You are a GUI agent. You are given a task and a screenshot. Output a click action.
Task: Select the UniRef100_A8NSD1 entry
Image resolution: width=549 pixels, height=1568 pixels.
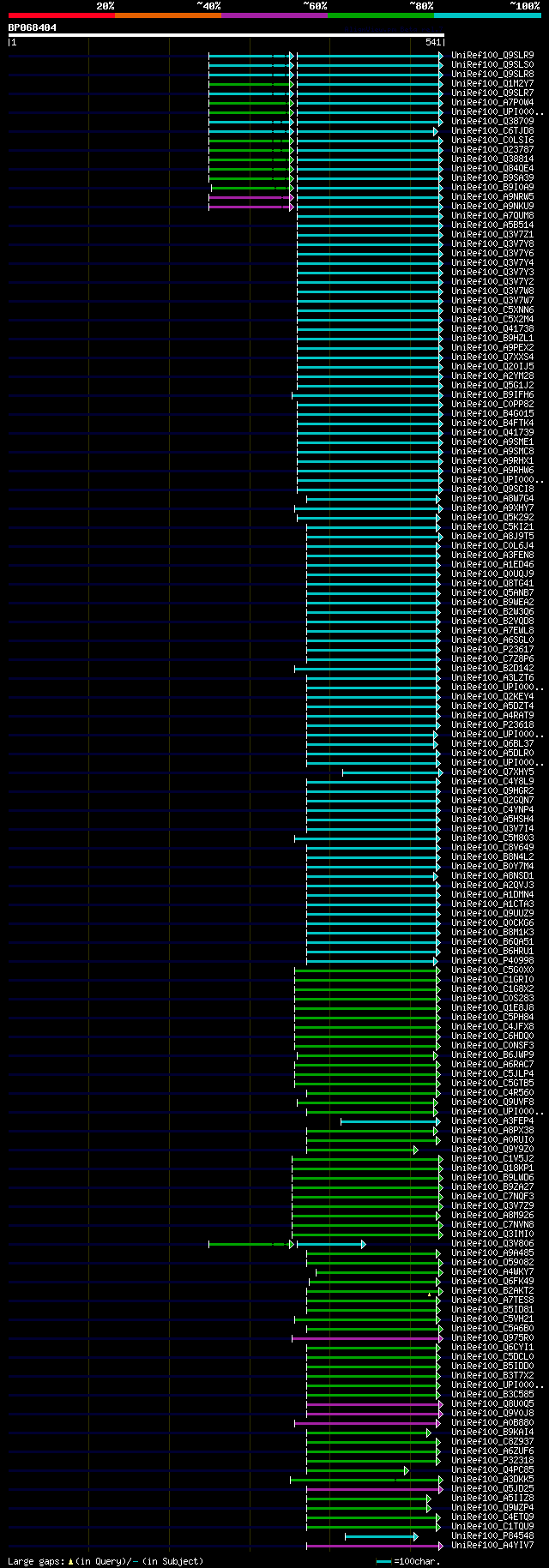[492, 876]
